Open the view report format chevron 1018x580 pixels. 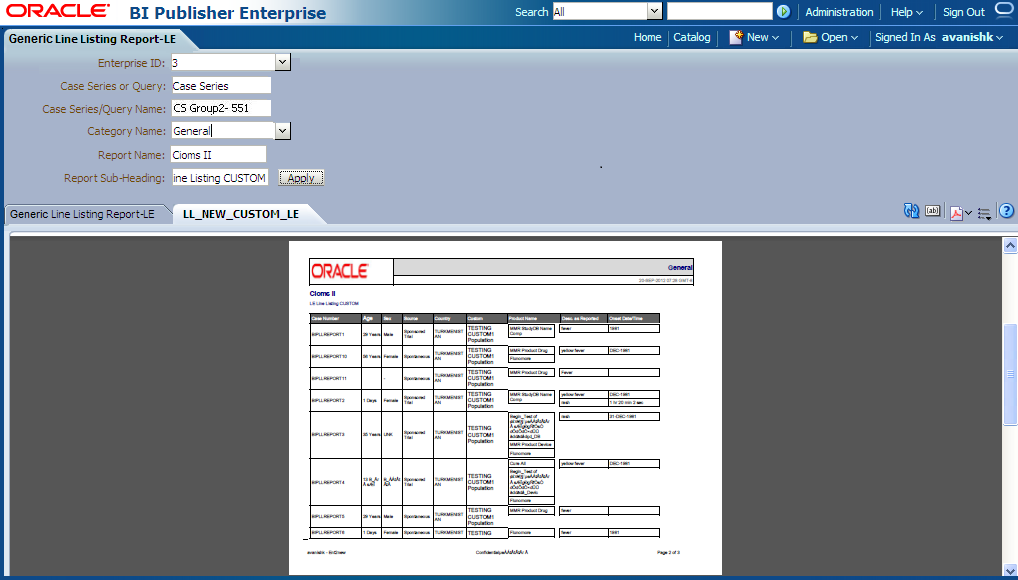coord(968,213)
